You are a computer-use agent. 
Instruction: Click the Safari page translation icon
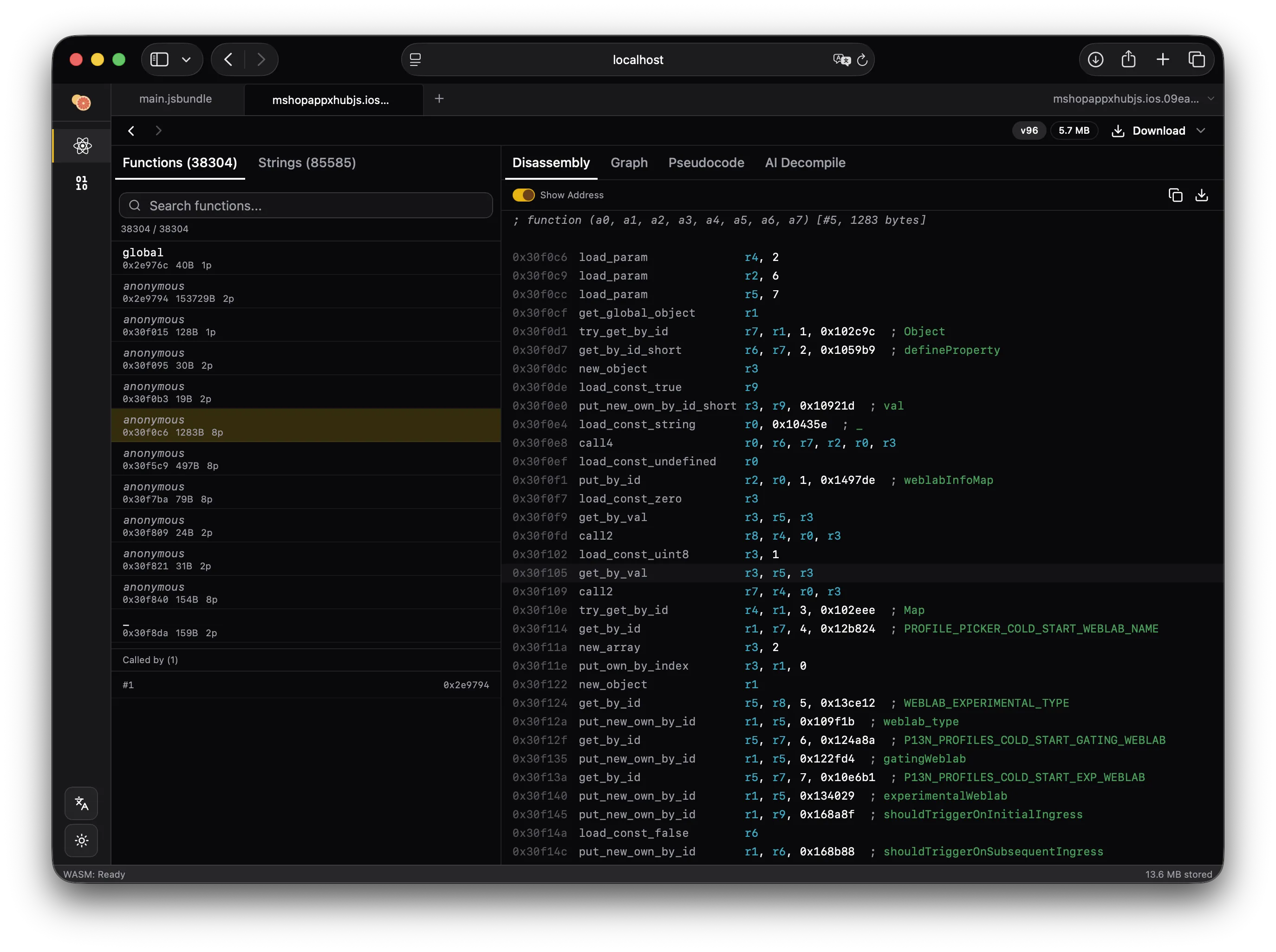coord(842,59)
